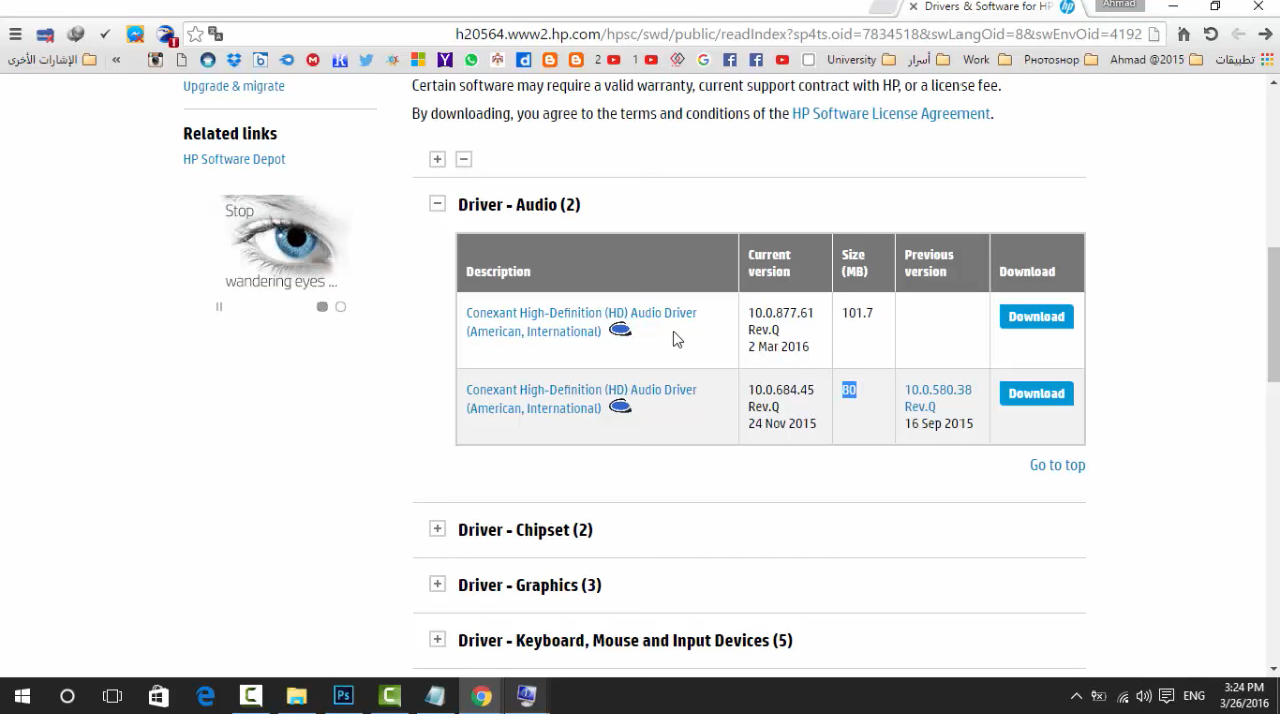Open the Yahoo bookmark
Screen dimensions: 1280x714
click(x=445, y=60)
